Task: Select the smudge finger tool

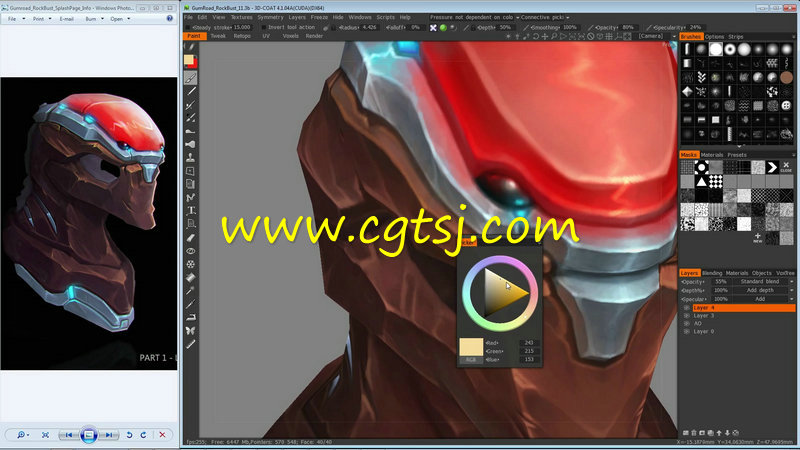Action: pos(190,131)
